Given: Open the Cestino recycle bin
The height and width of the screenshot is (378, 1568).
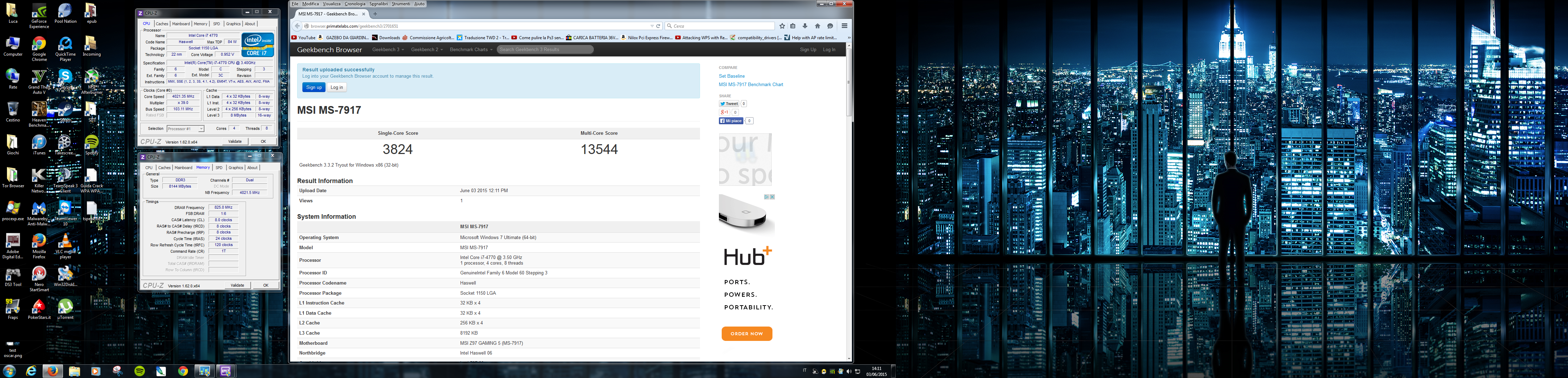Looking at the screenshot, I should (x=13, y=112).
